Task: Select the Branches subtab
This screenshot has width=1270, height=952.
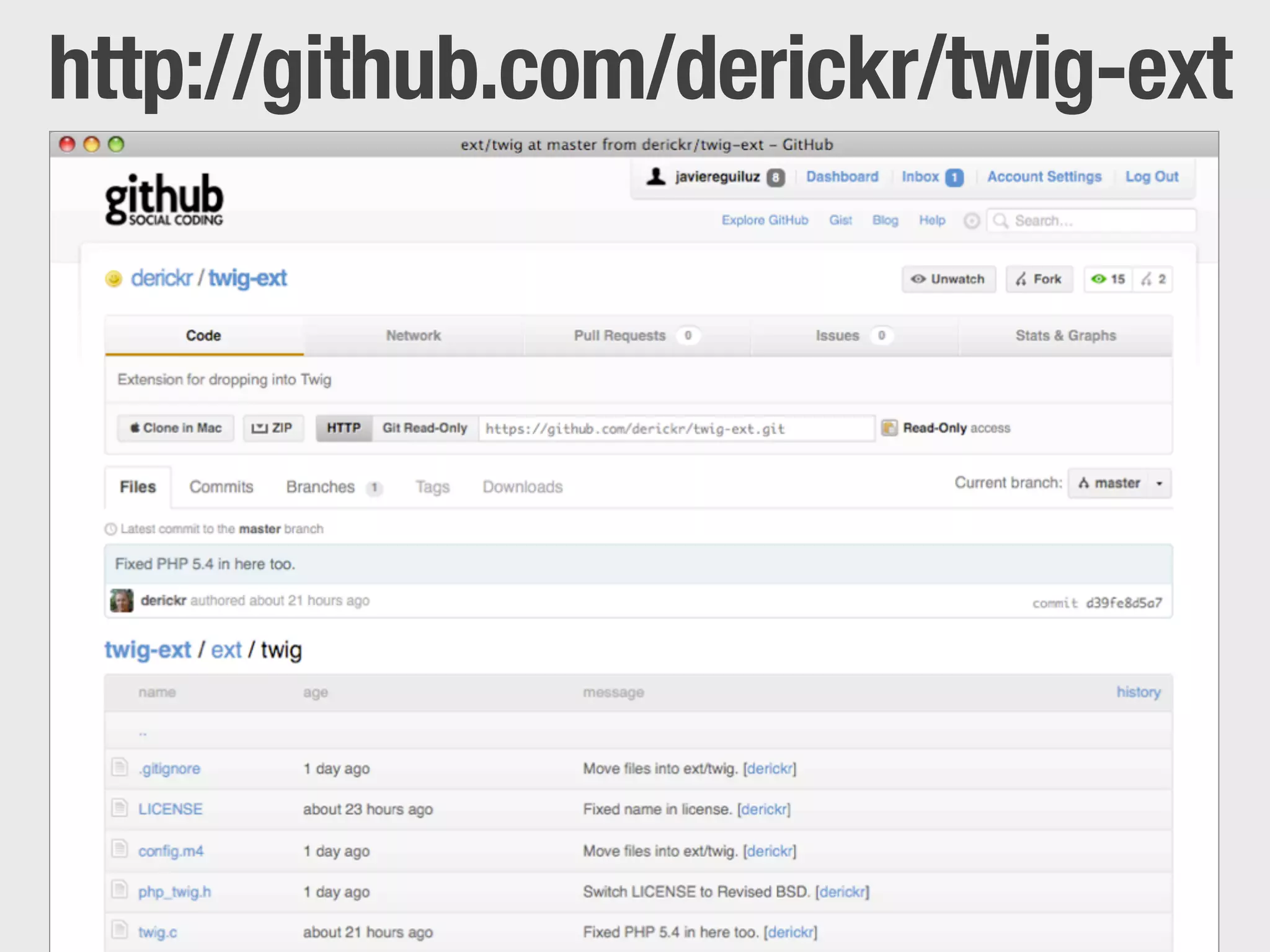Action: 334,487
